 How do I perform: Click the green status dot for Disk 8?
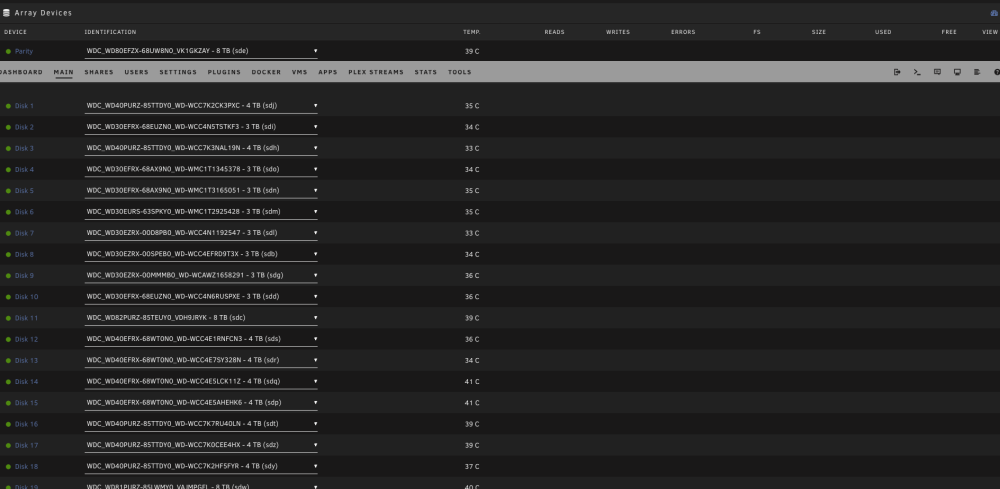[x=8, y=254]
